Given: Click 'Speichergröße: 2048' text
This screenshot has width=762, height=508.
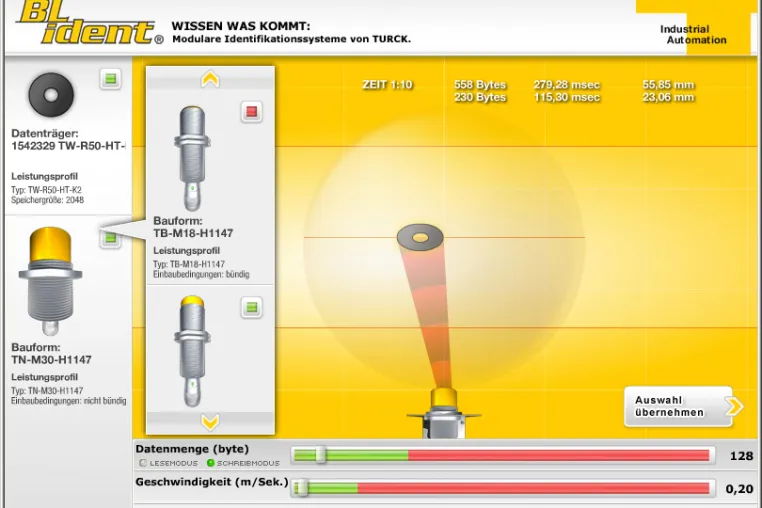Looking at the screenshot, I should [48, 200].
